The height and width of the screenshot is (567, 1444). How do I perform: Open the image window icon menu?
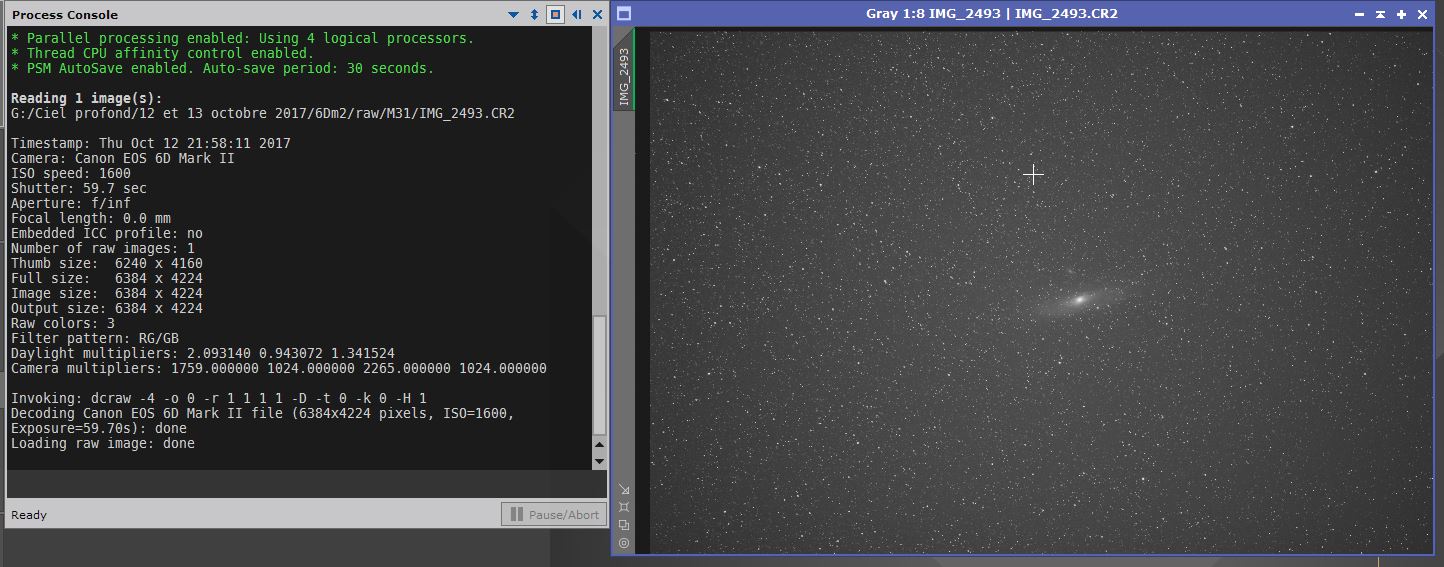point(624,14)
